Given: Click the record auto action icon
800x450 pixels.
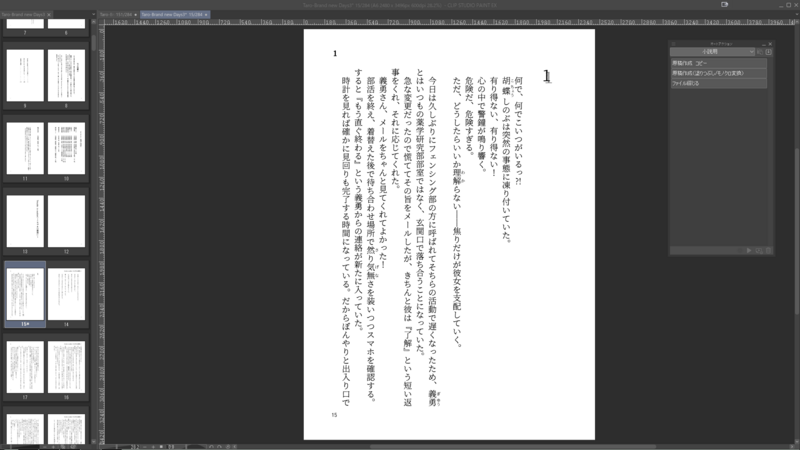Looking at the screenshot, I should pos(739,251).
